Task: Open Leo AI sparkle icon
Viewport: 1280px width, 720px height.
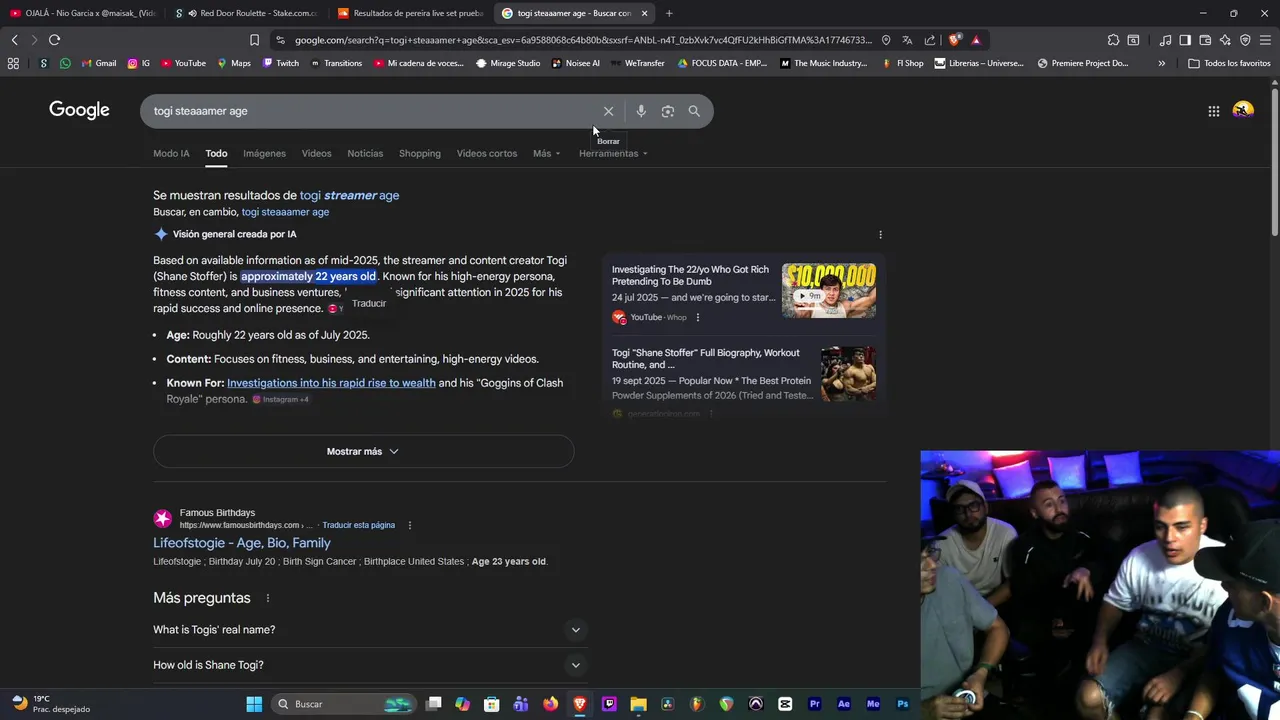Action: tap(1225, 40)
